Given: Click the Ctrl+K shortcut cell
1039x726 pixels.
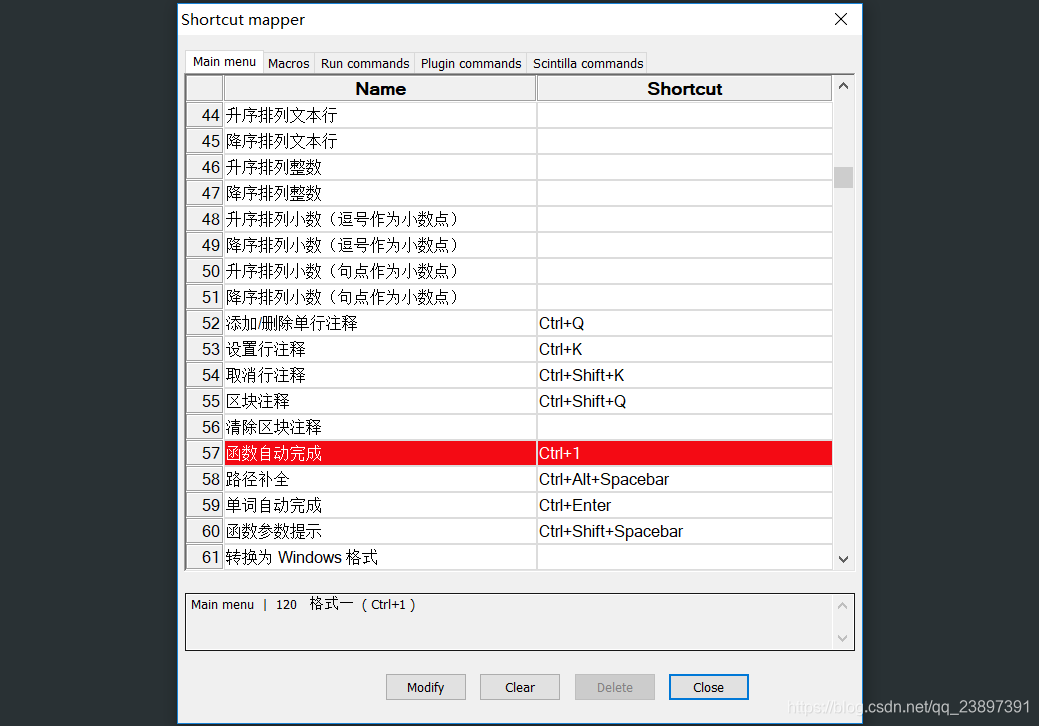Looking at the screenshot, I should pos(684,349).
